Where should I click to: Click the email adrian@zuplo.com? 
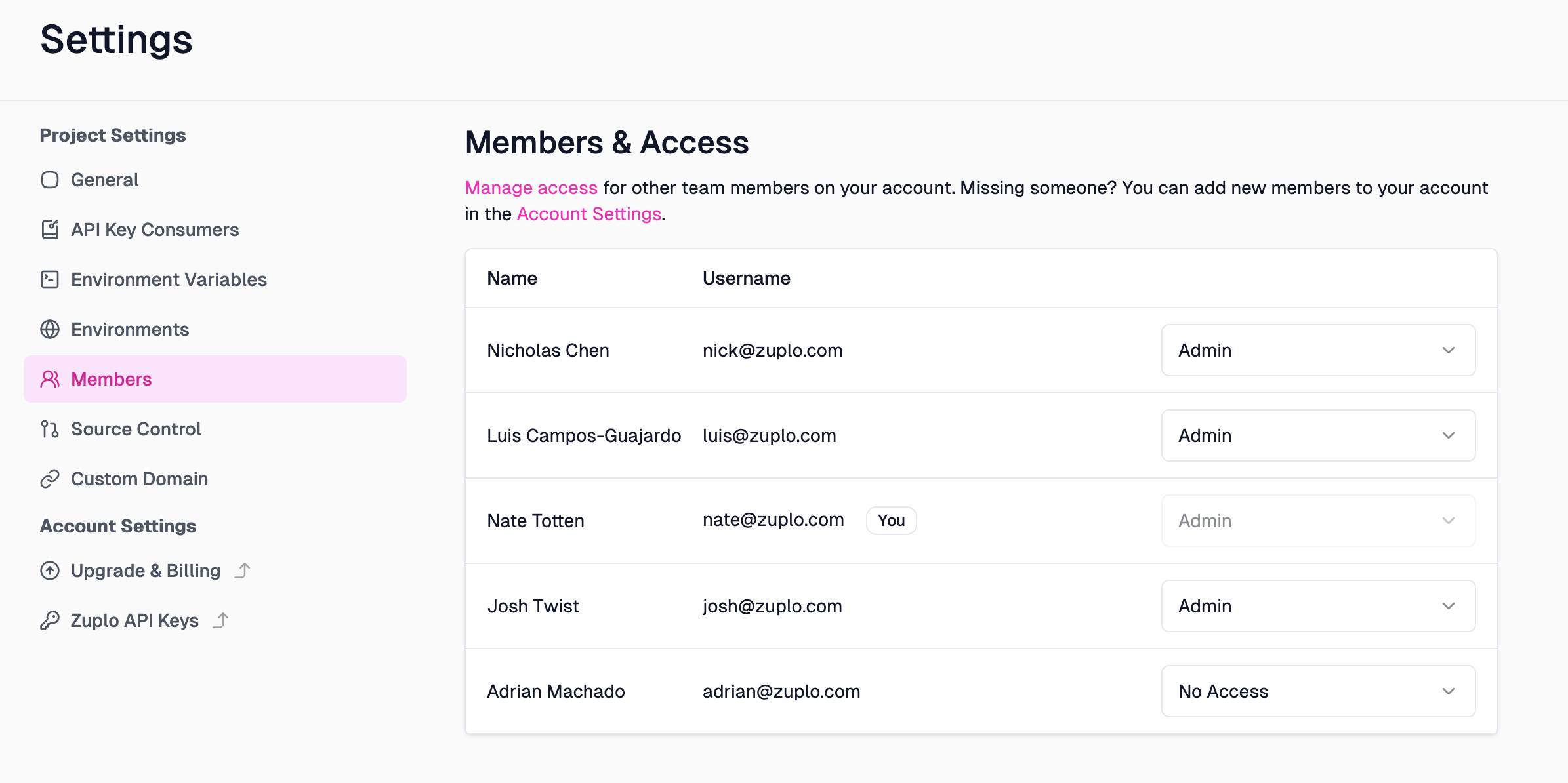coord(781,691)
